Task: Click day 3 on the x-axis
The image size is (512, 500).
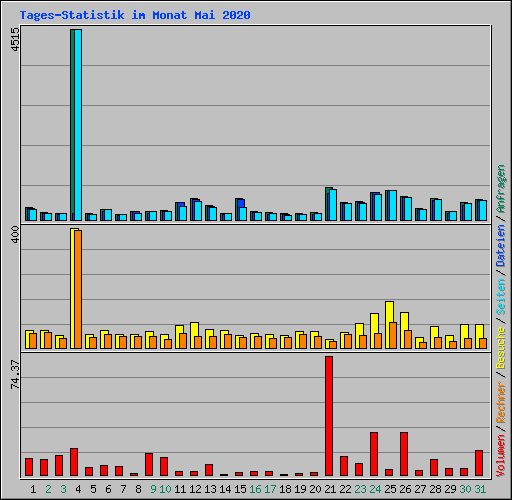Action: (63, 489)
